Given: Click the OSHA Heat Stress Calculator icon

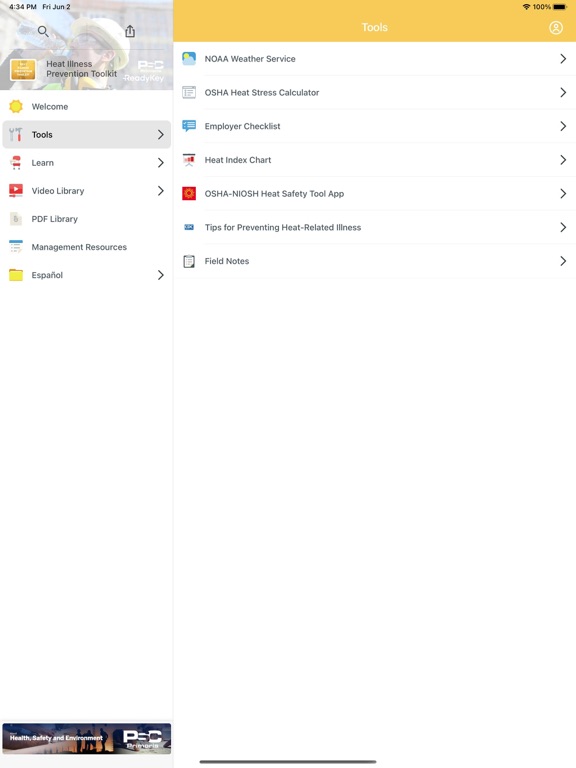Looking at the screenshot, I should [x=189, y=92].
